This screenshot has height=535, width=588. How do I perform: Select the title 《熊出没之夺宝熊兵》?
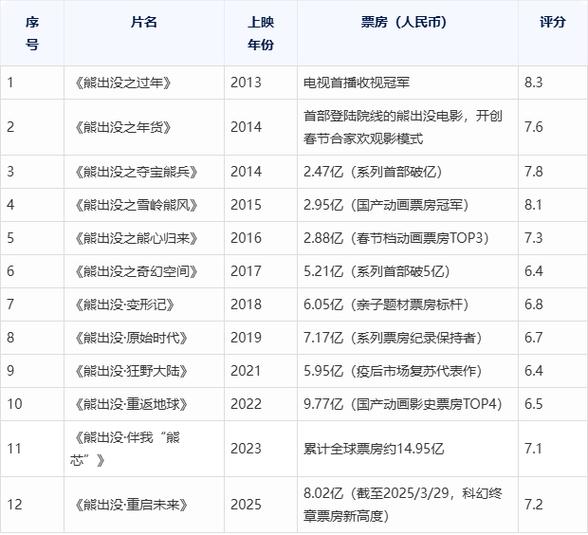coord(136,172)
